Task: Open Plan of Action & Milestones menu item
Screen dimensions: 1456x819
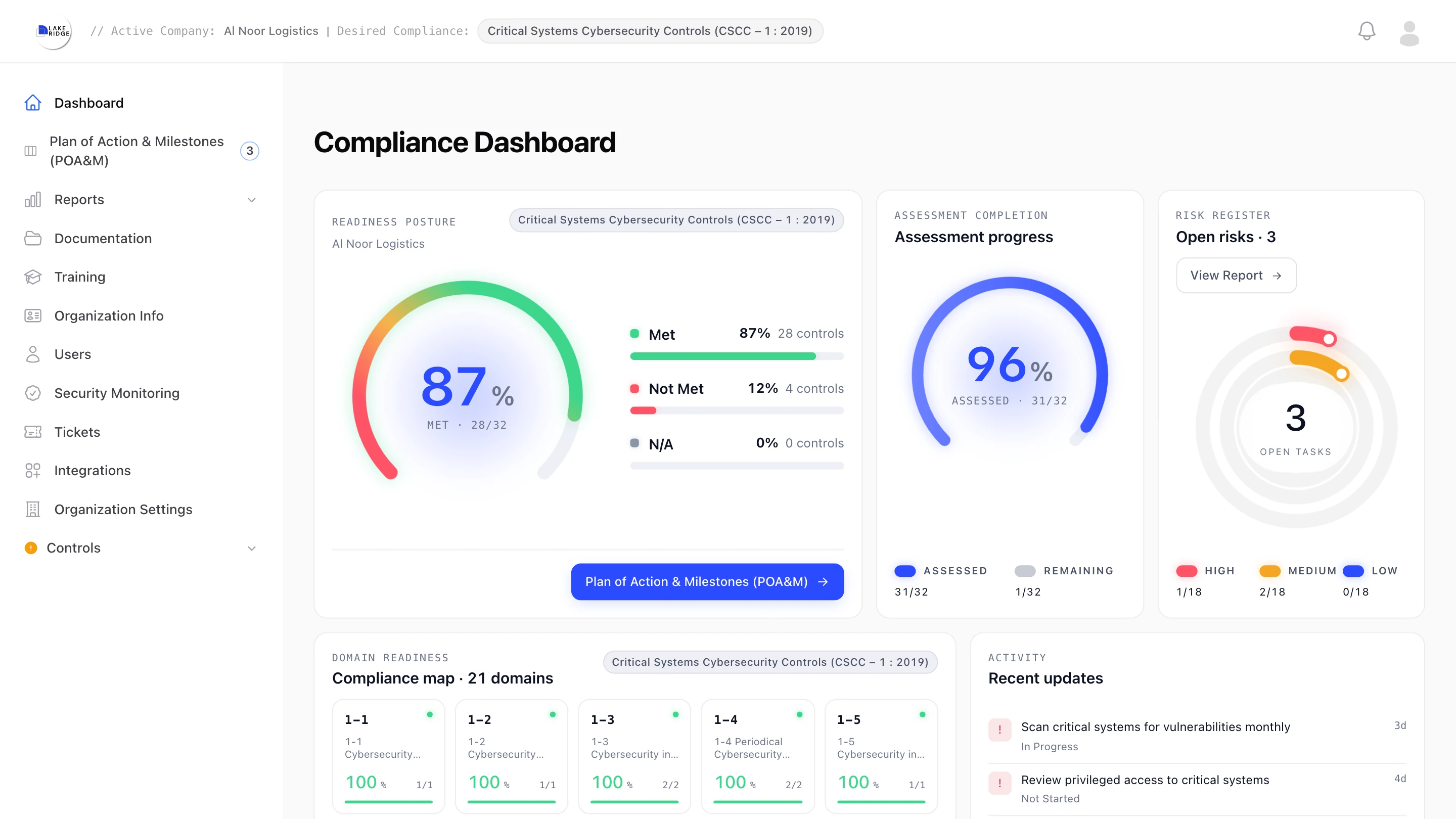Action: [141, 151]
